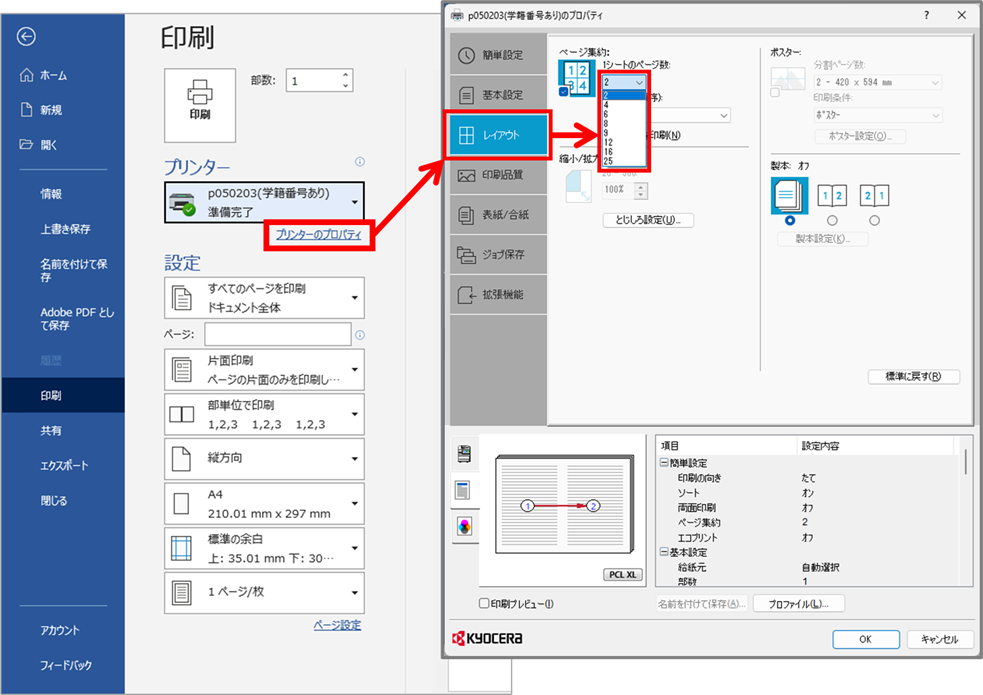Select the right-bound booklet icon (2 1)
The height and width of the screenshot is (695, 983).
875,195
